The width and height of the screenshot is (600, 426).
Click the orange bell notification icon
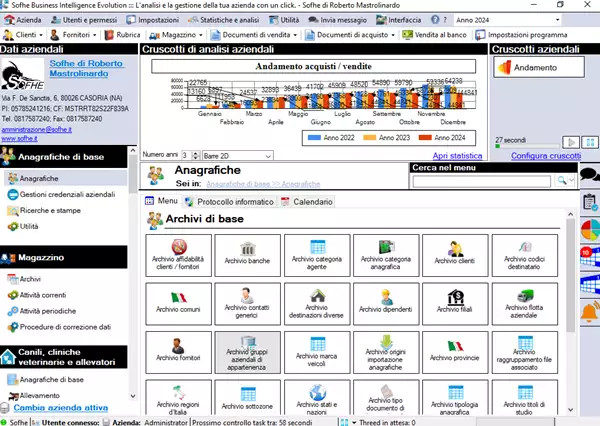pyautogui.click(x=590, y=312)
